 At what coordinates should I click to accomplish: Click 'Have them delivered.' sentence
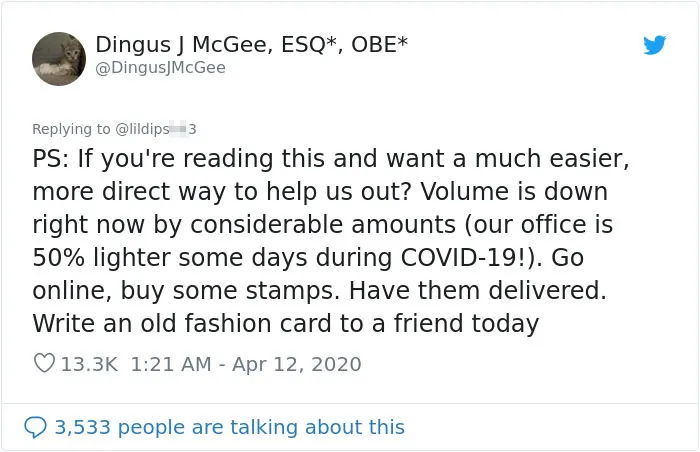(478, 291)
